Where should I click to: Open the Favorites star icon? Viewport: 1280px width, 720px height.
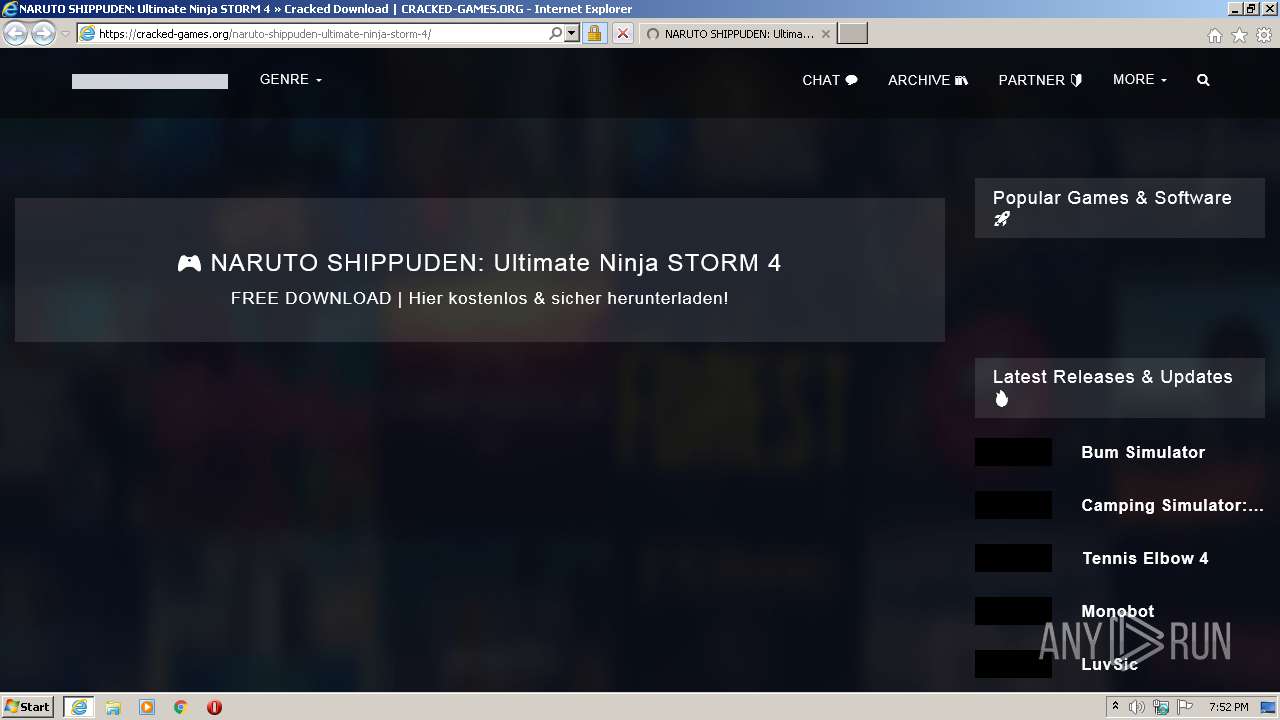[x=1239, y=35]
